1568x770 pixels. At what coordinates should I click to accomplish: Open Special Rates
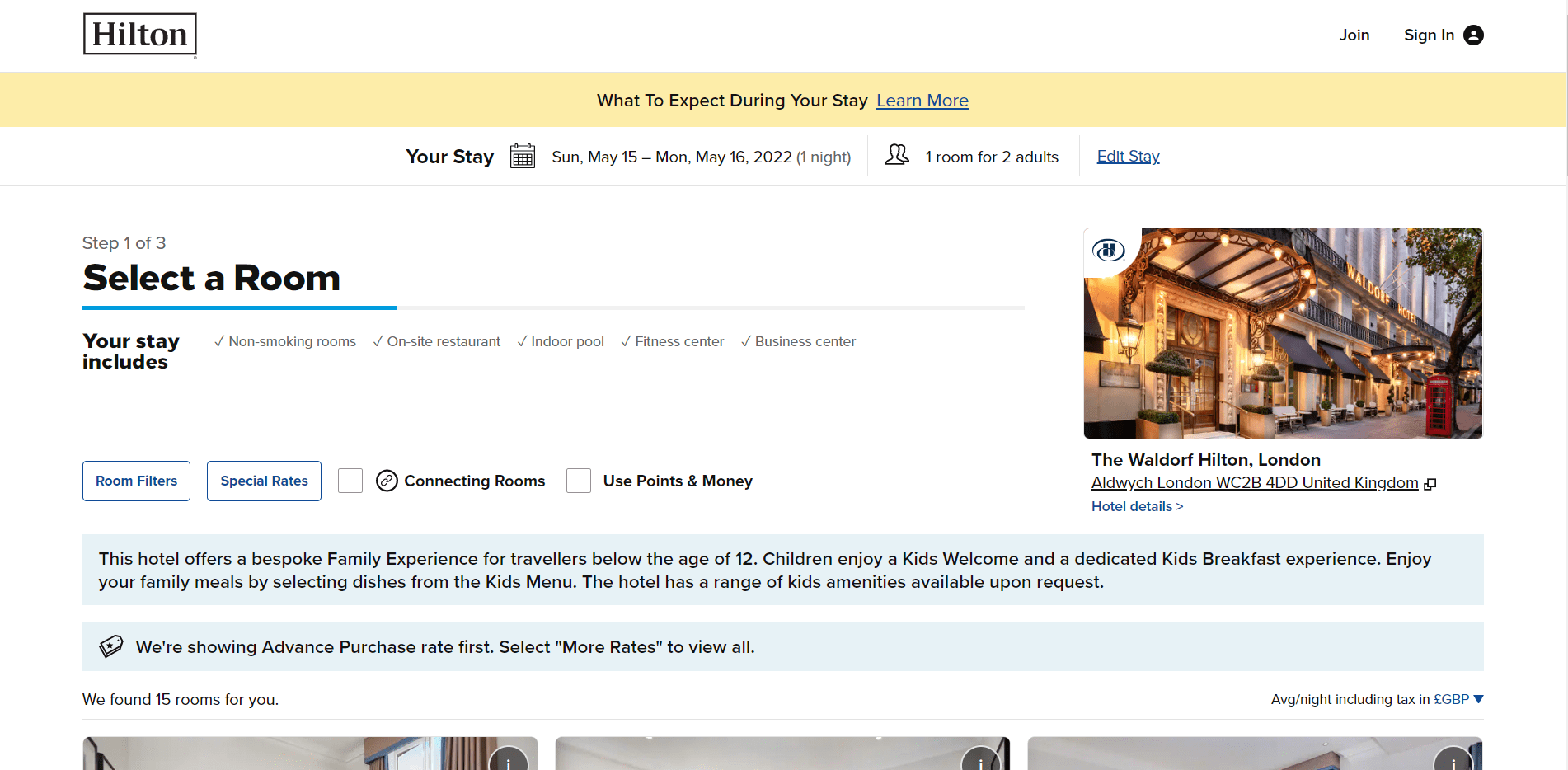[x=264, y=481]
